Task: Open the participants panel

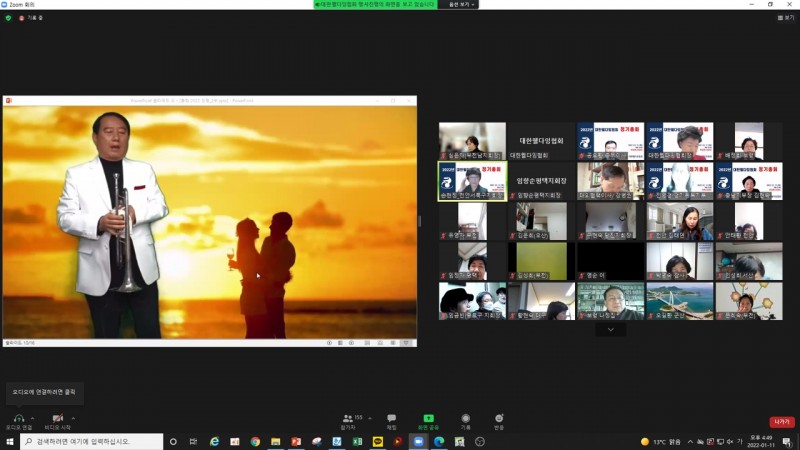Action: (348, 418)
